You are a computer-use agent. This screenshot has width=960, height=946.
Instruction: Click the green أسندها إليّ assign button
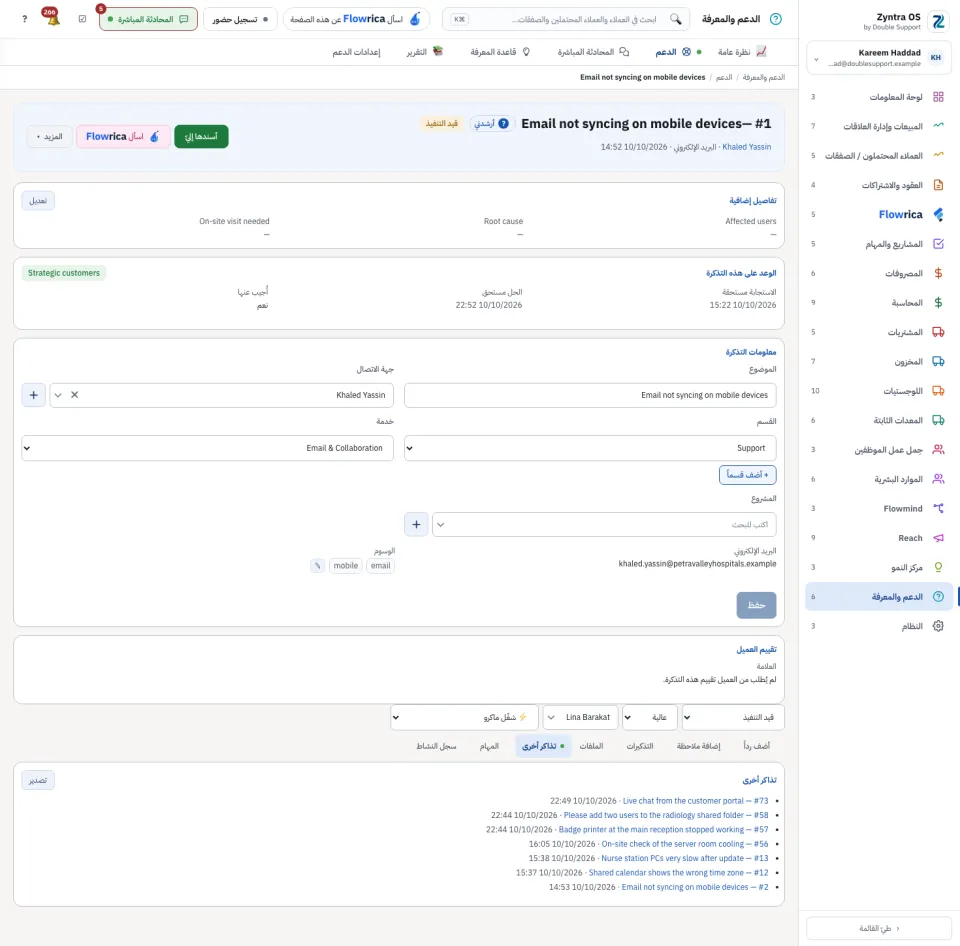201,137
